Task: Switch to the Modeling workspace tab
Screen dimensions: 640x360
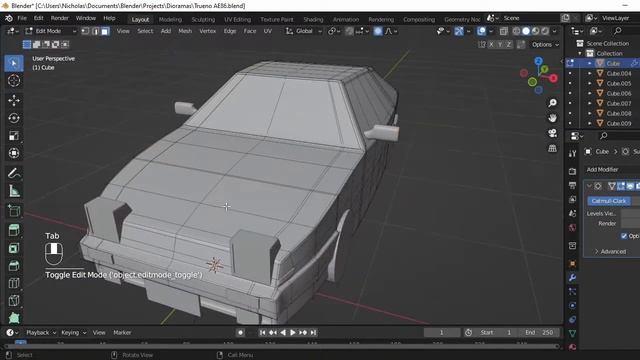Action: (x=170, y=19)
